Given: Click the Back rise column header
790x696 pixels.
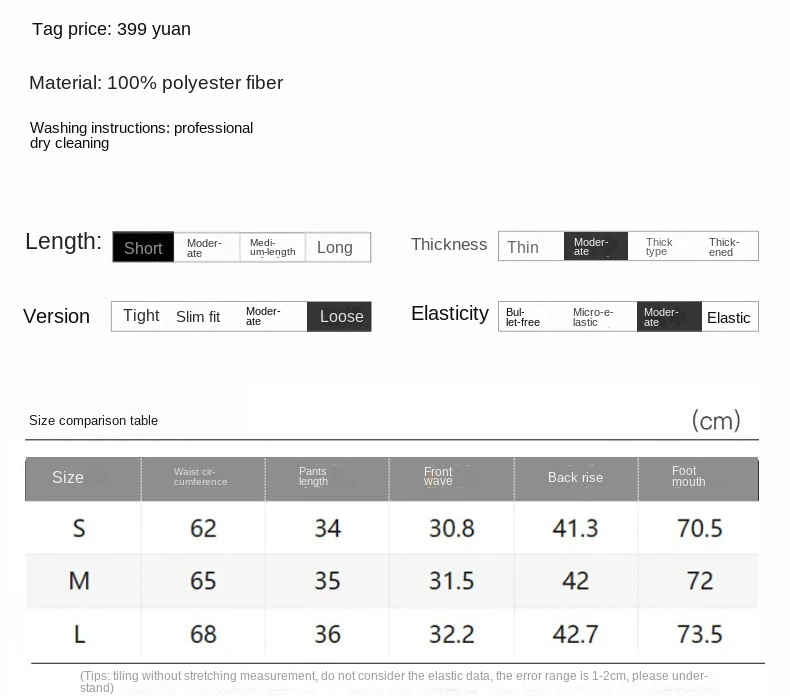Looking at the screenshot, I should (575, 478).
